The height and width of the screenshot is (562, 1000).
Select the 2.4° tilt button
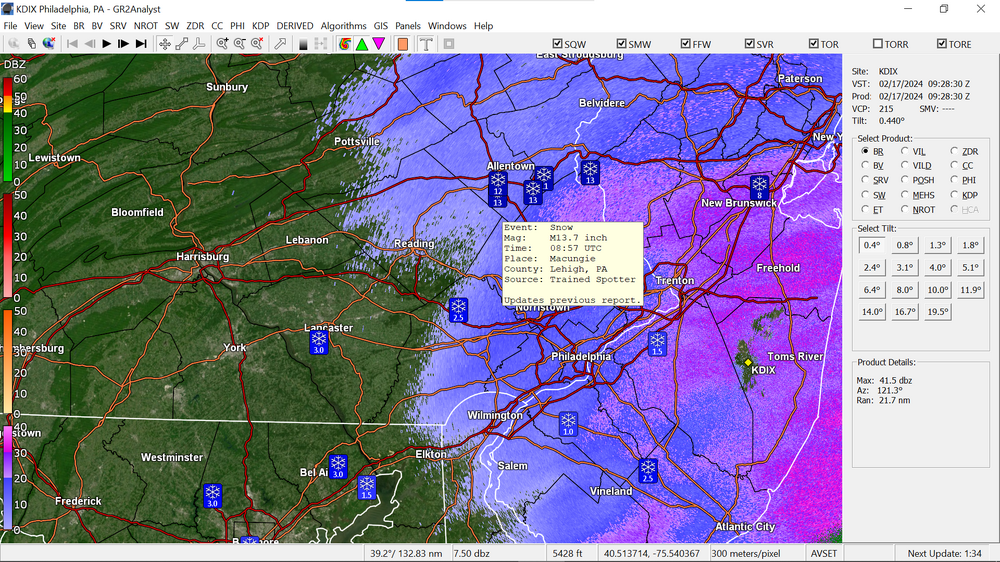click(872, 267)
